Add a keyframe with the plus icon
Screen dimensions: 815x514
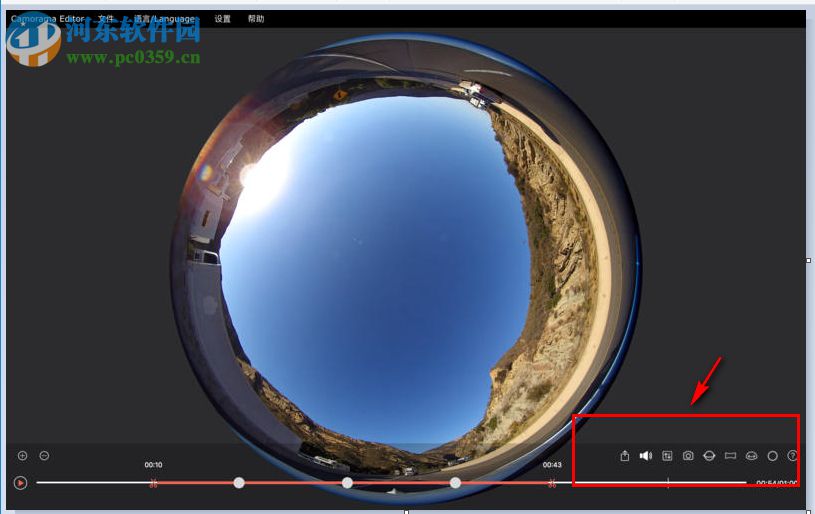22,456
